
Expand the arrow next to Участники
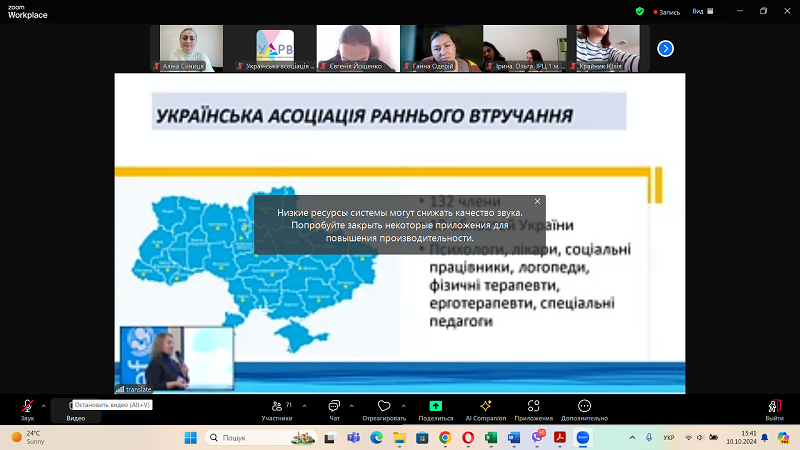pos(305,406)
